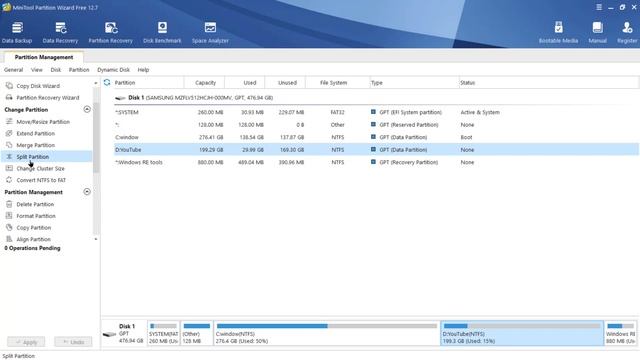Open the Disk menu
The height and width of the screenshot is (360, 640).
tap(56, 70)
